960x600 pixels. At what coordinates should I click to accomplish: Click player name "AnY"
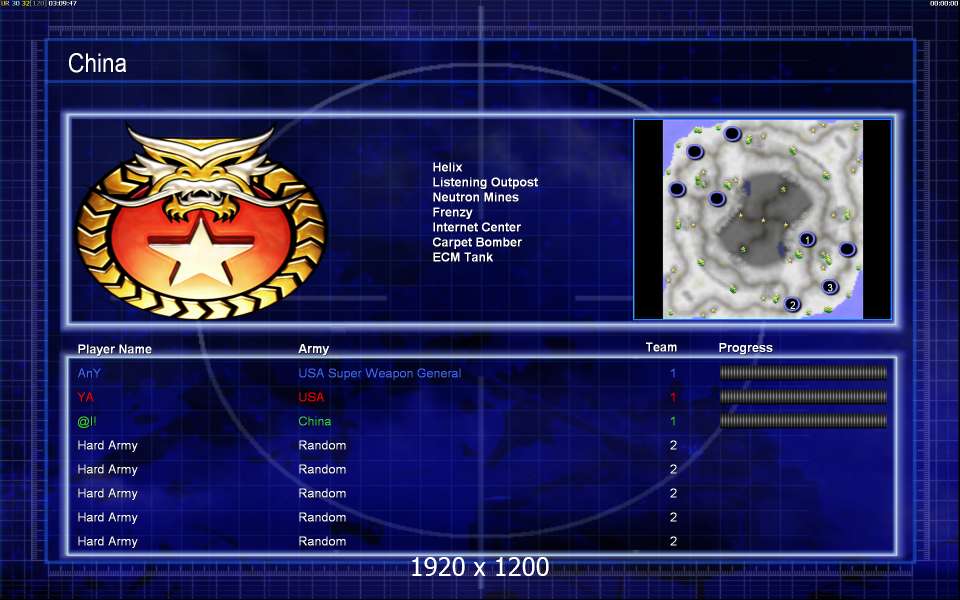pyautogui.click(x=89, y=373)
